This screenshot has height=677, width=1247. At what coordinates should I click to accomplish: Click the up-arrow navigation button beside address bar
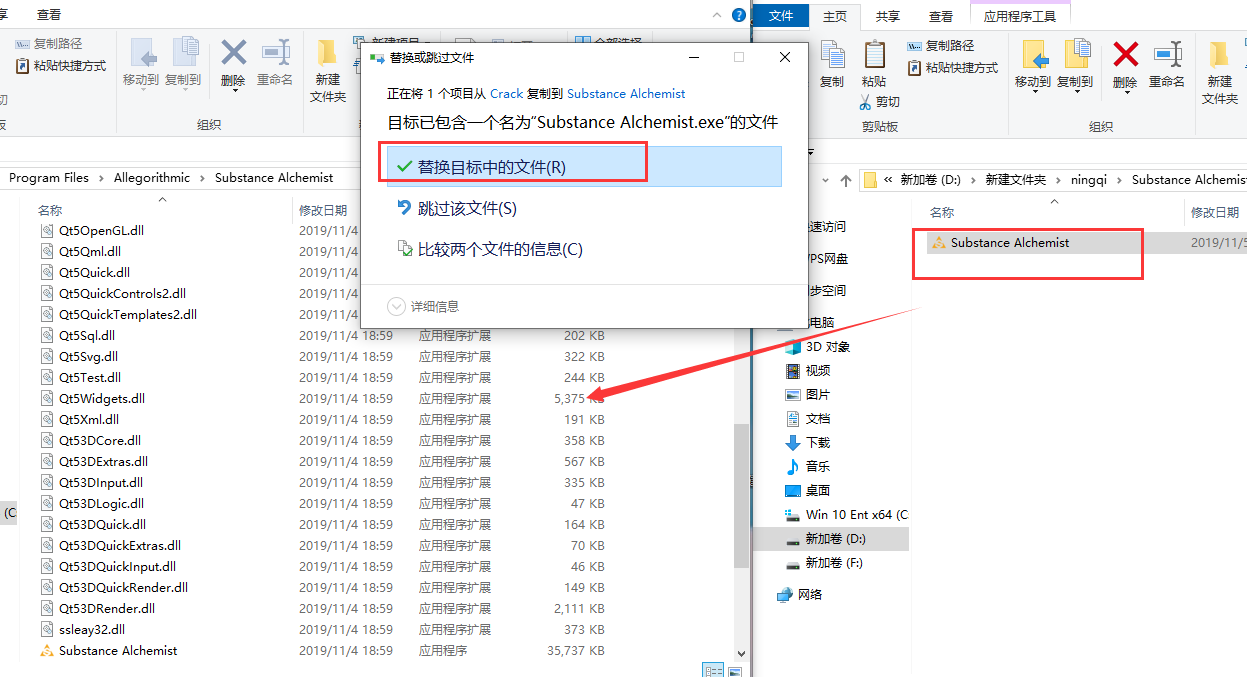(x=846, y=180)
